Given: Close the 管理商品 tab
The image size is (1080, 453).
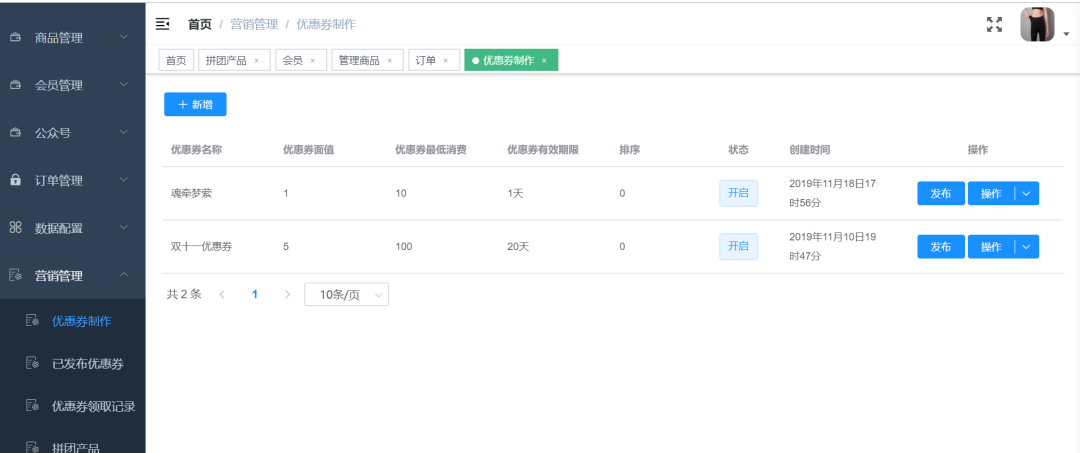Looking at the screenshot, I should tap(390, 61).
